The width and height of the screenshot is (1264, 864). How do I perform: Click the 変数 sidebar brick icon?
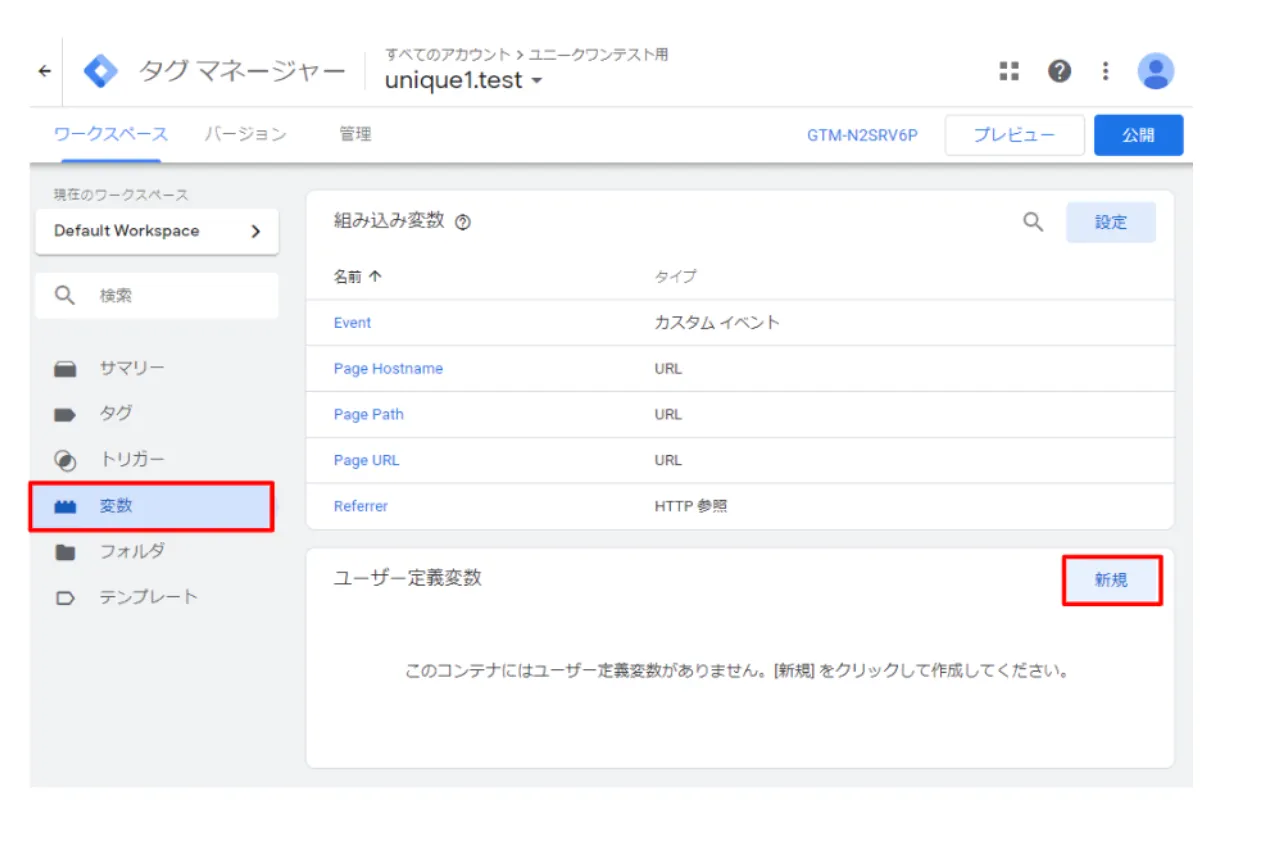coord(66,507)
